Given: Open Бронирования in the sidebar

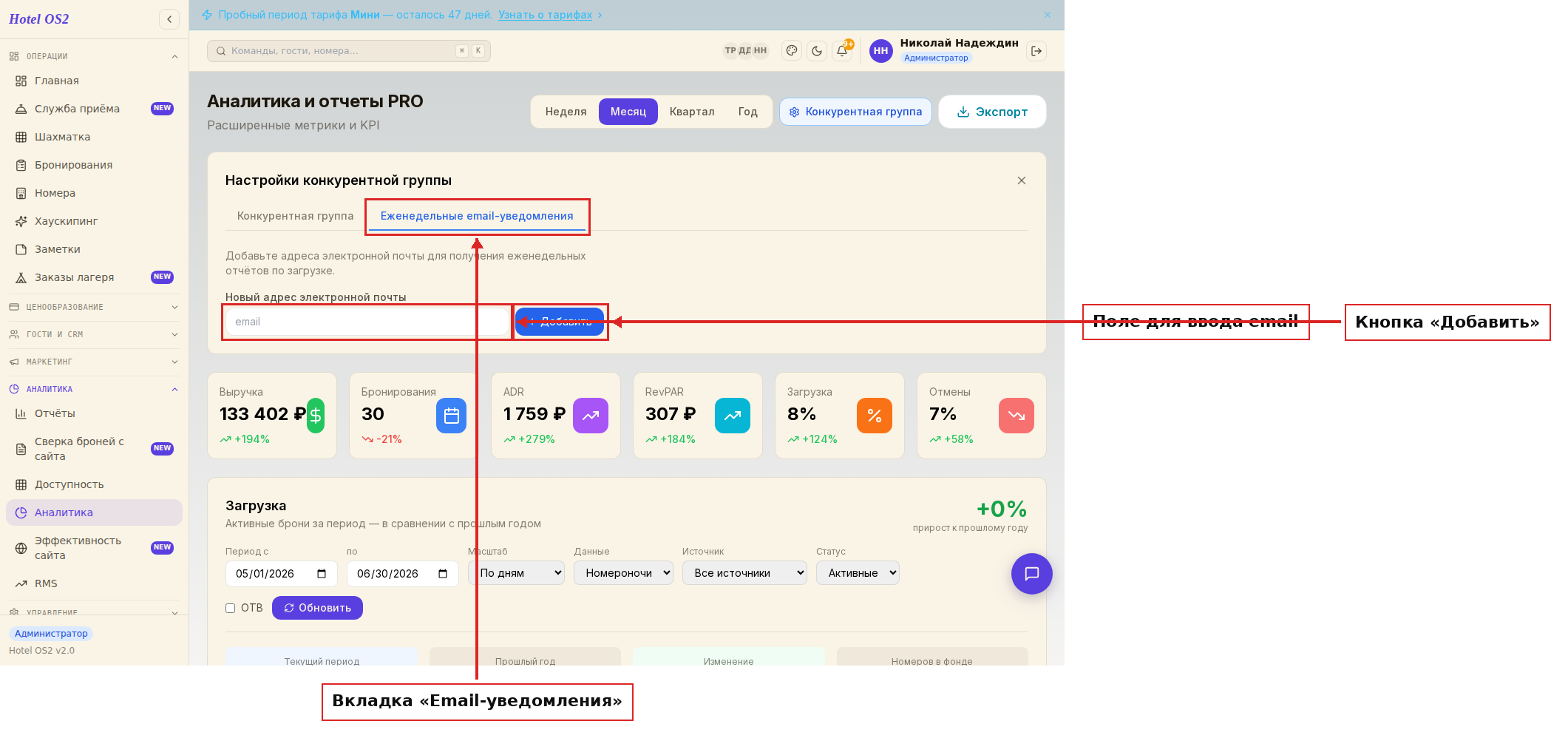Looking at the screenshot, I should pyautogui.click(x=94, y=165).
